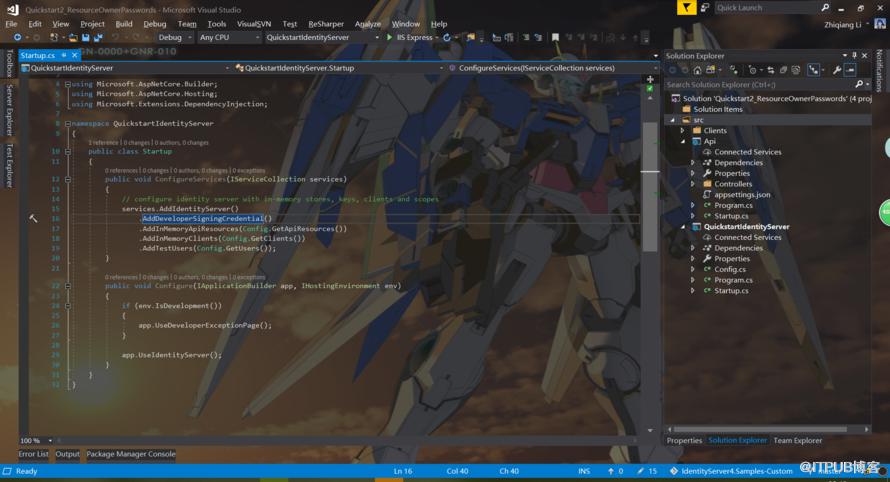890x482 pixels.
Task: Expand the Clients folder node
Action: pos(683,131)
